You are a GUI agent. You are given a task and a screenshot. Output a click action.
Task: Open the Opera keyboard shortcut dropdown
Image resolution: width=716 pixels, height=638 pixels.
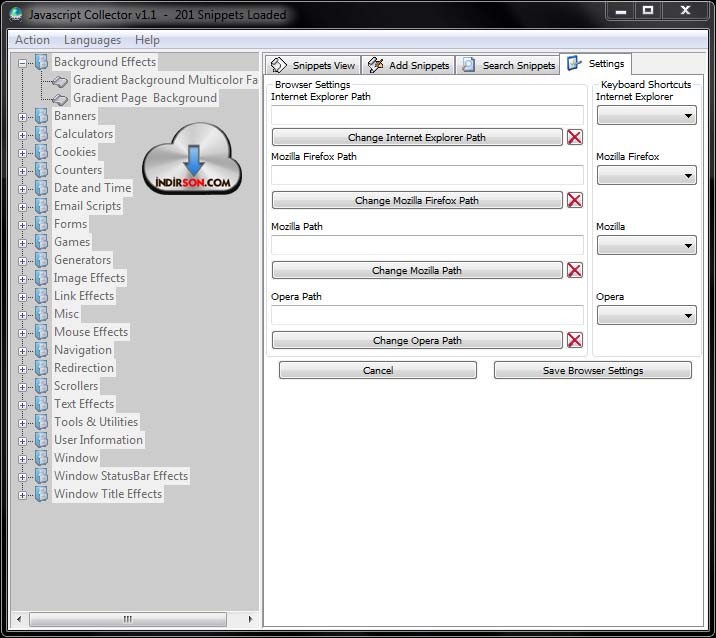[647, 316]
